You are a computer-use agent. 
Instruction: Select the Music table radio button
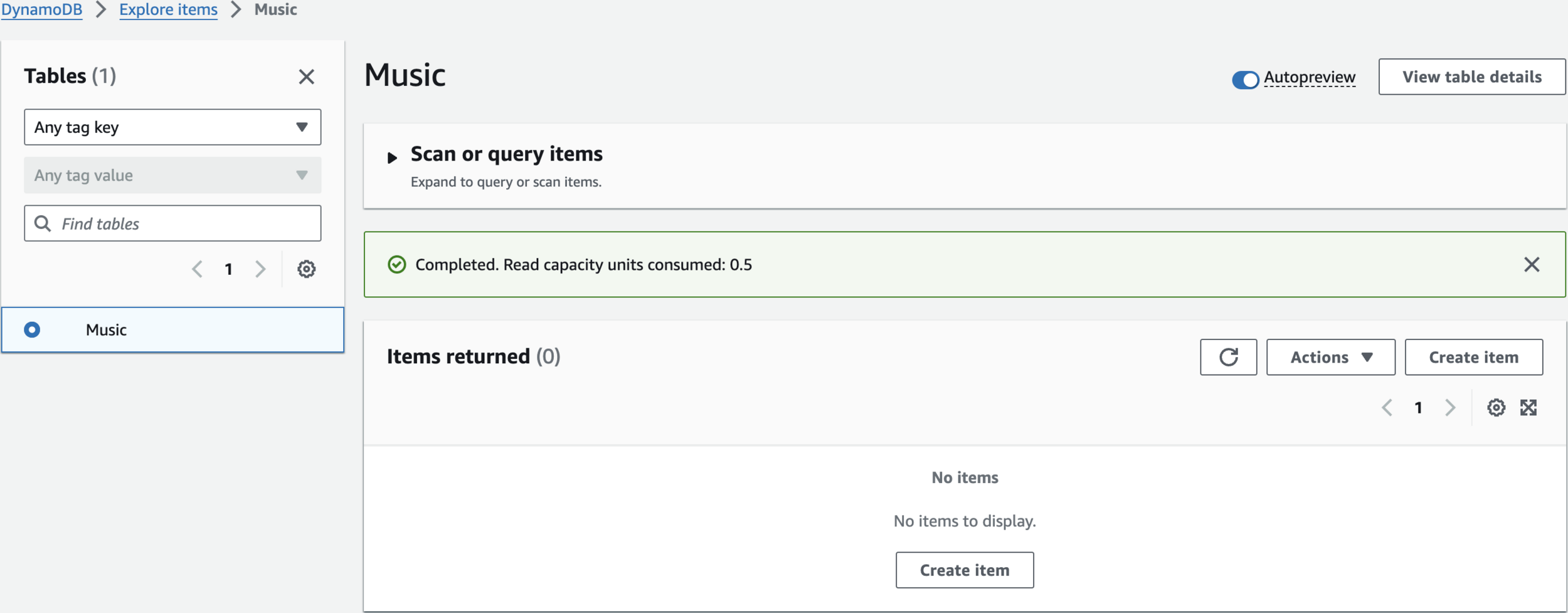(x=32, y=330)
